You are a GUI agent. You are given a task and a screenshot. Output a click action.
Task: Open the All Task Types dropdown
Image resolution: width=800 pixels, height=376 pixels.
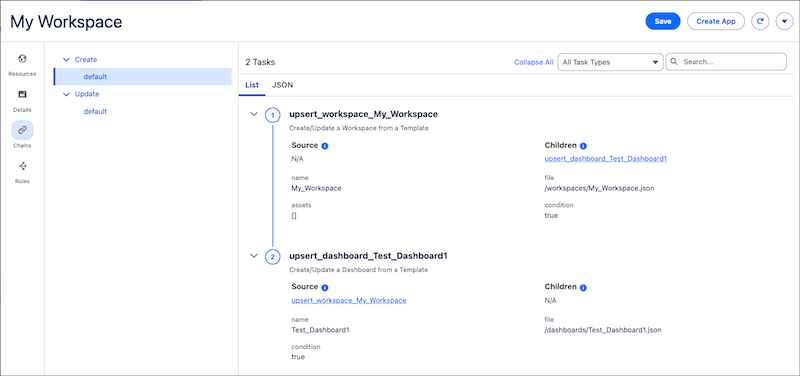tap(610, 62)
